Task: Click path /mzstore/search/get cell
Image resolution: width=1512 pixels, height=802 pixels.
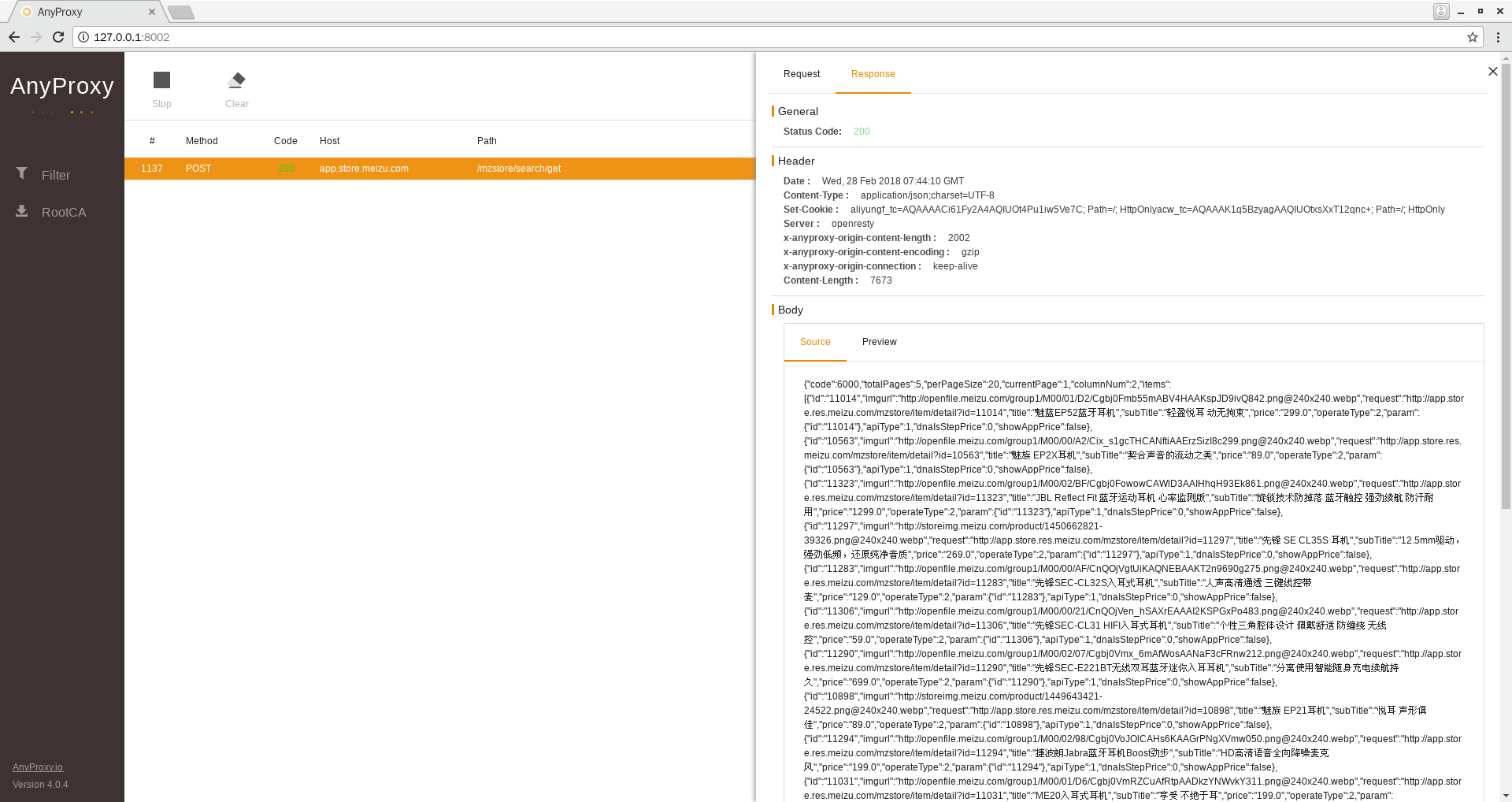Action: tap(519, 169)
